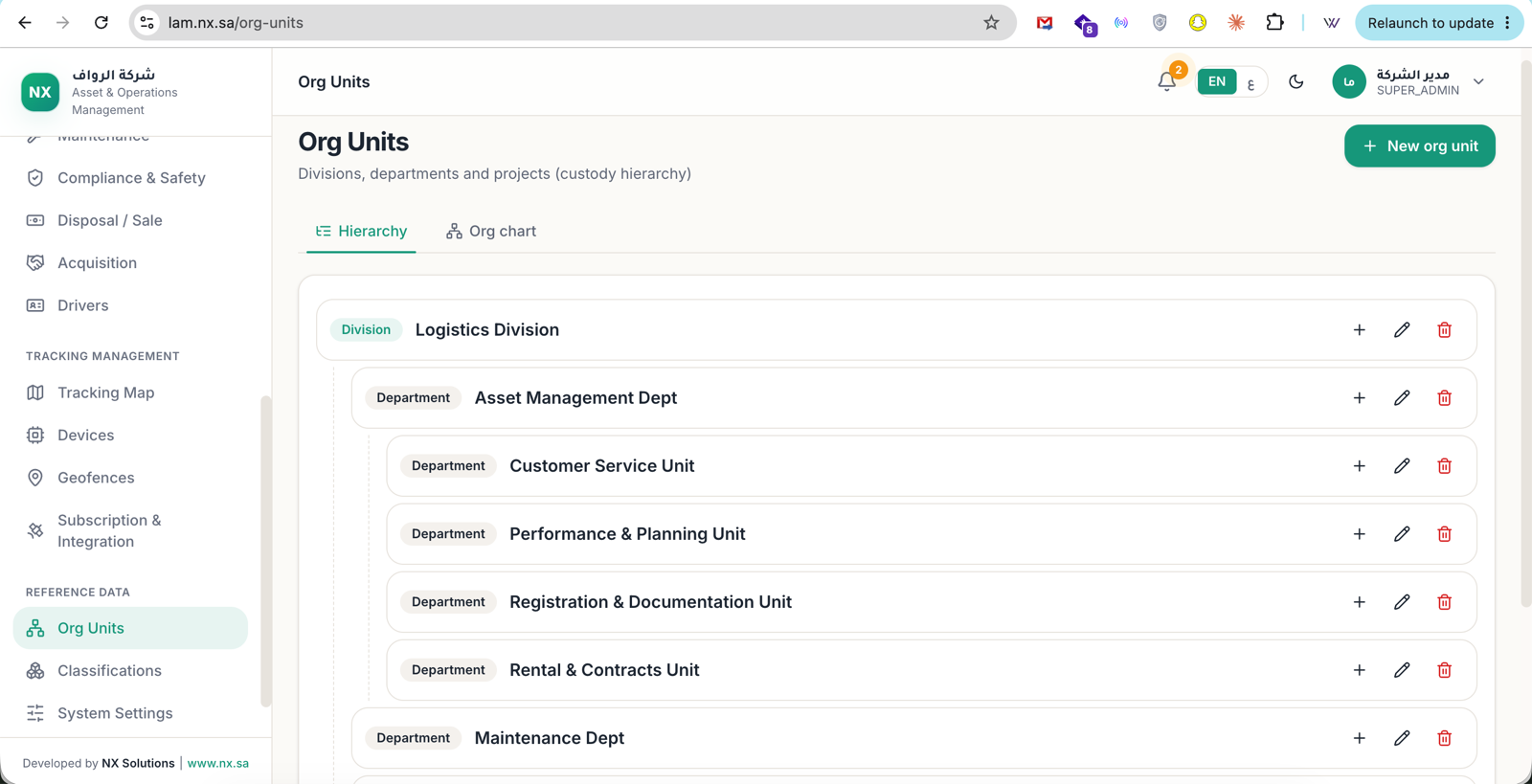Open Classifications in sidebar
1532x784 pixels.
coord(130,671)
